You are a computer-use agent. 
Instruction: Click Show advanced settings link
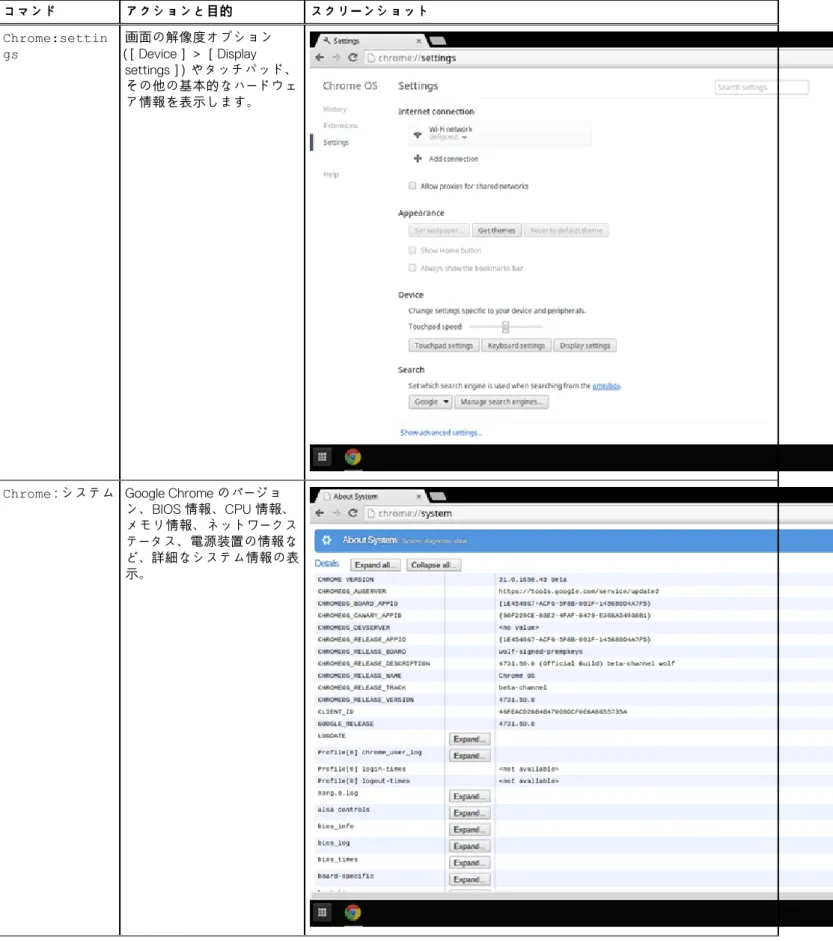[441, 433]
